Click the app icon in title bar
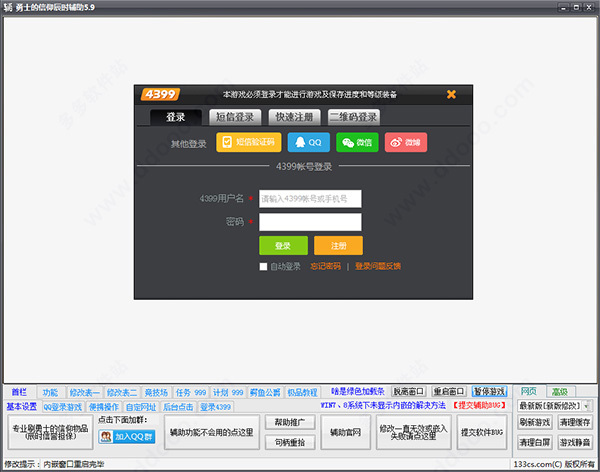This screenshot has width=600, height=472. point(8,7)
